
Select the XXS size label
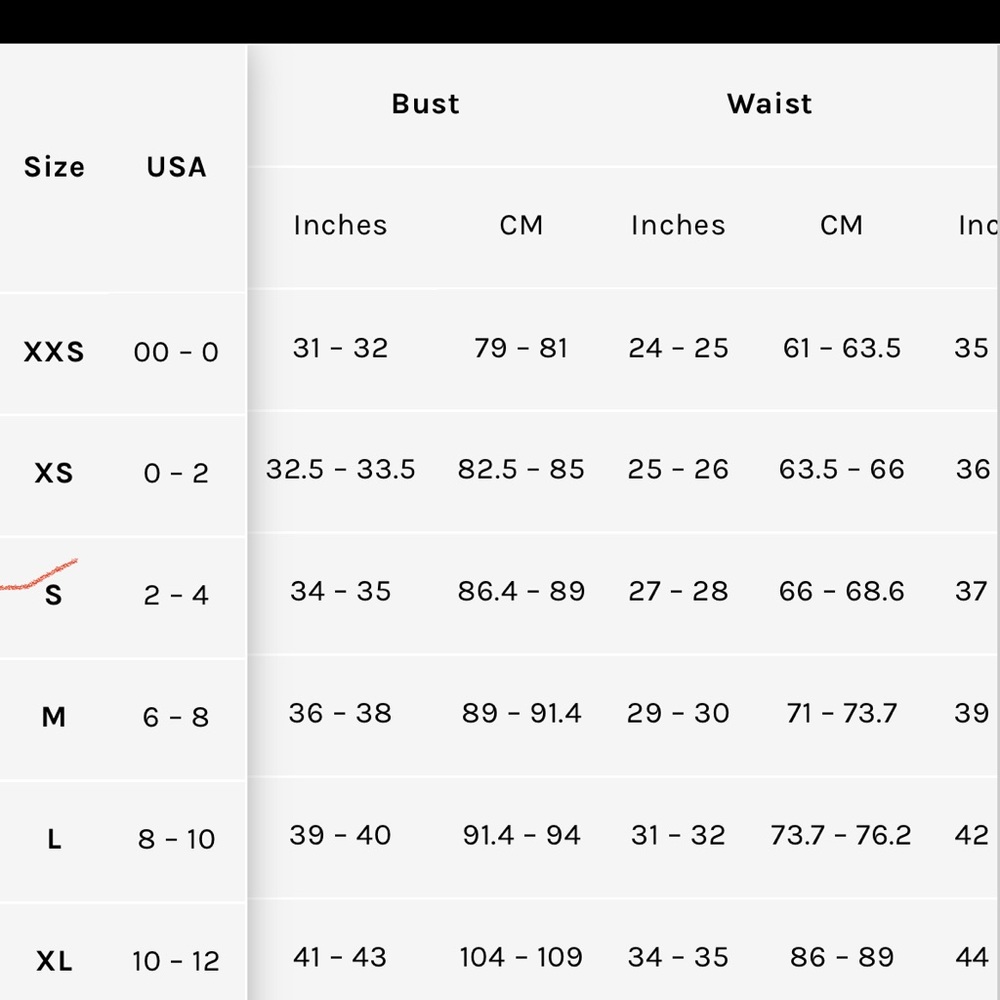click(54, 352)
